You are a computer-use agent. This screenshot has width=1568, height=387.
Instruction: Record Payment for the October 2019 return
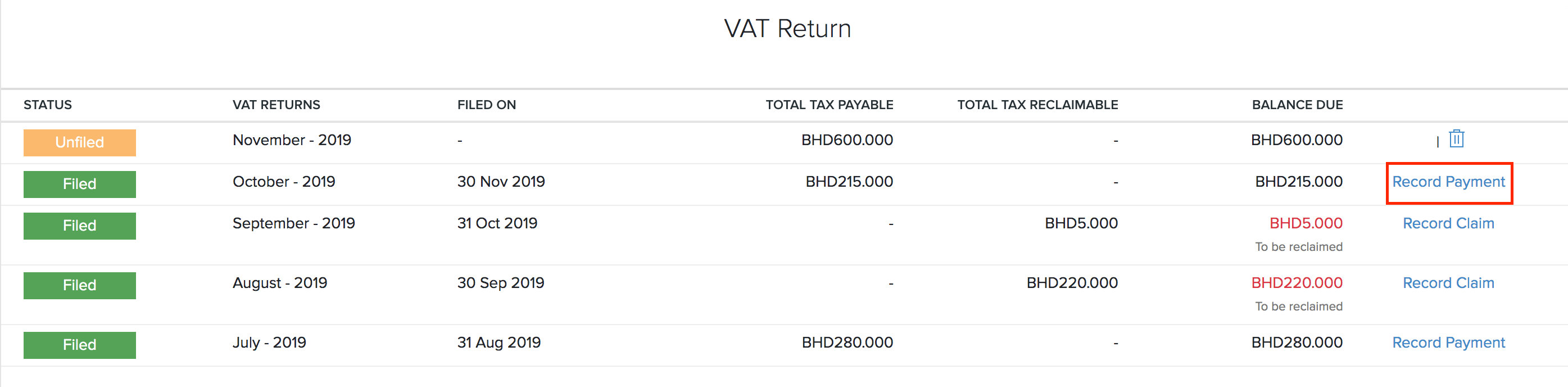coord(1449,181)
